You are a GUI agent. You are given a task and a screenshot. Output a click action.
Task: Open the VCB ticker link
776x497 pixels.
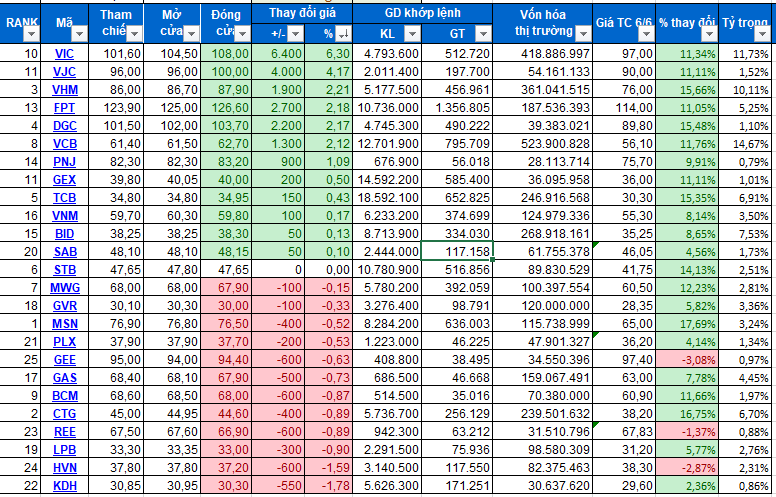point(65,144)
